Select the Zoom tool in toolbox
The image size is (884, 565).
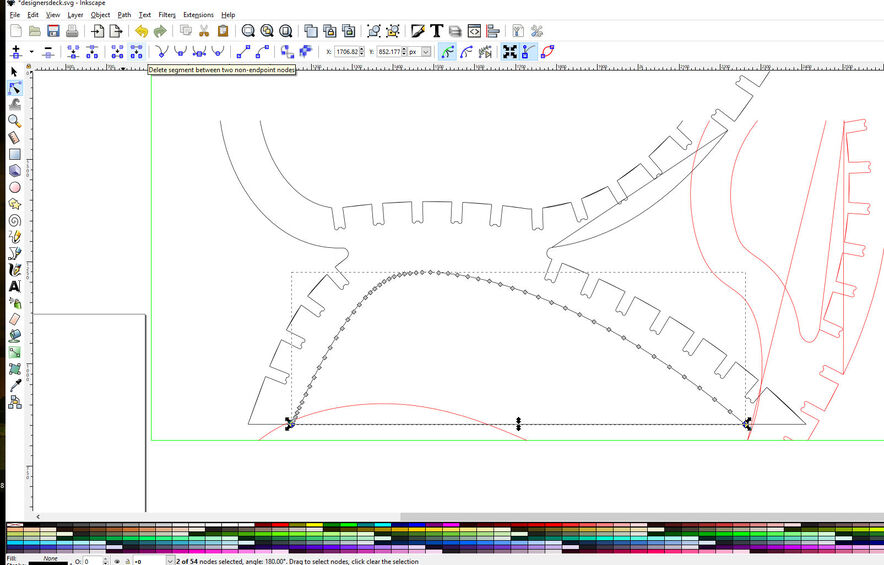(x=15, y=121)
